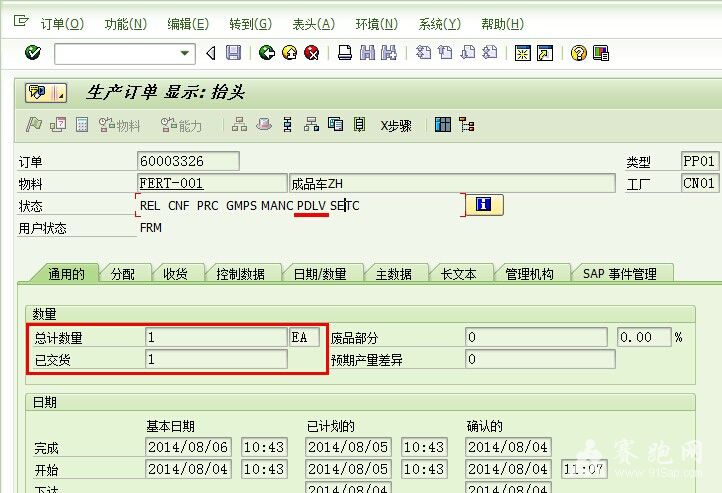The image size is (722, 493).
Task: Open the 帮助 menu
Action: (502, 24)
